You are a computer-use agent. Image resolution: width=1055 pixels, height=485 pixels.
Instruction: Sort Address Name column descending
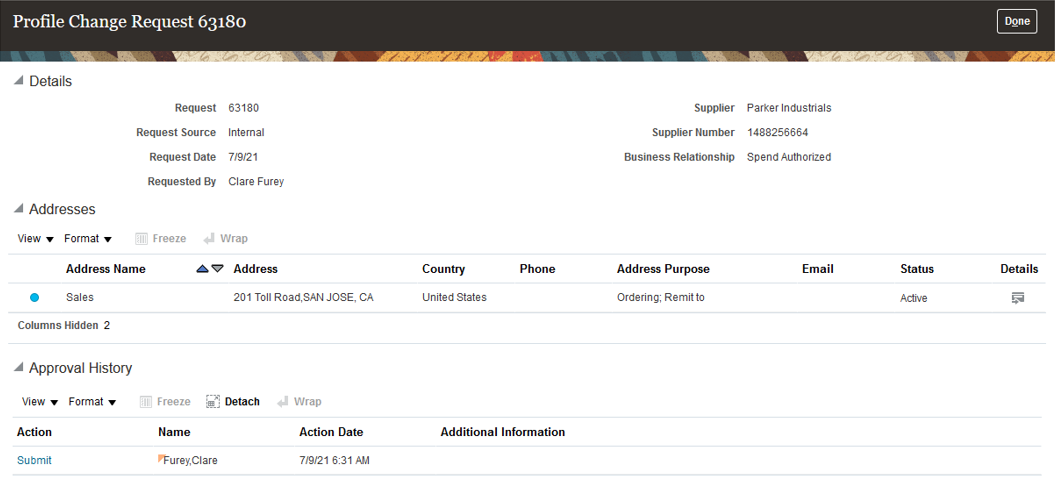click(x=217, y=269)
